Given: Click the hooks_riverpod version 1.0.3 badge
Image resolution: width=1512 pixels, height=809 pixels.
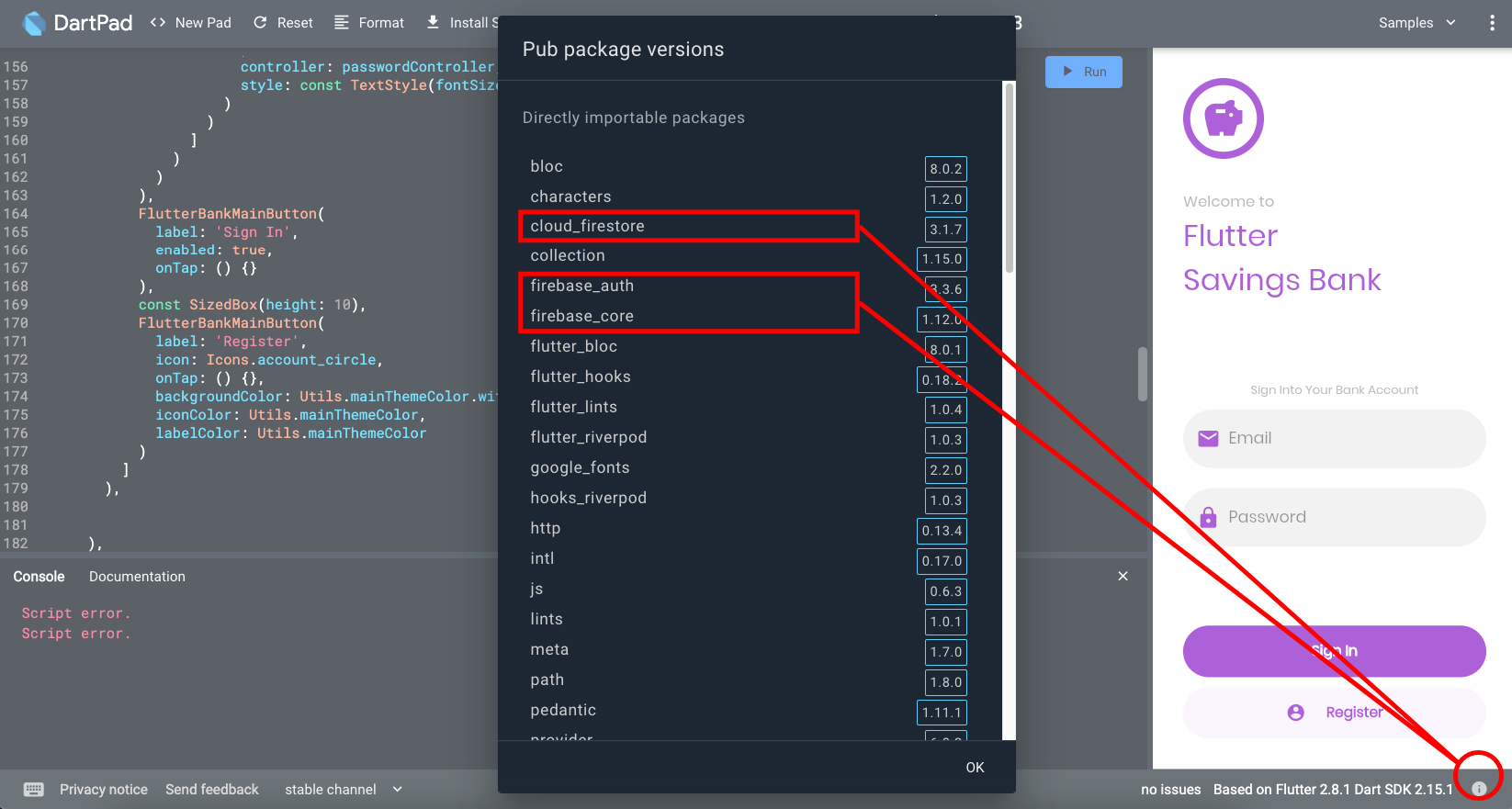Looking at the screenshot, I should pos(945,500).
